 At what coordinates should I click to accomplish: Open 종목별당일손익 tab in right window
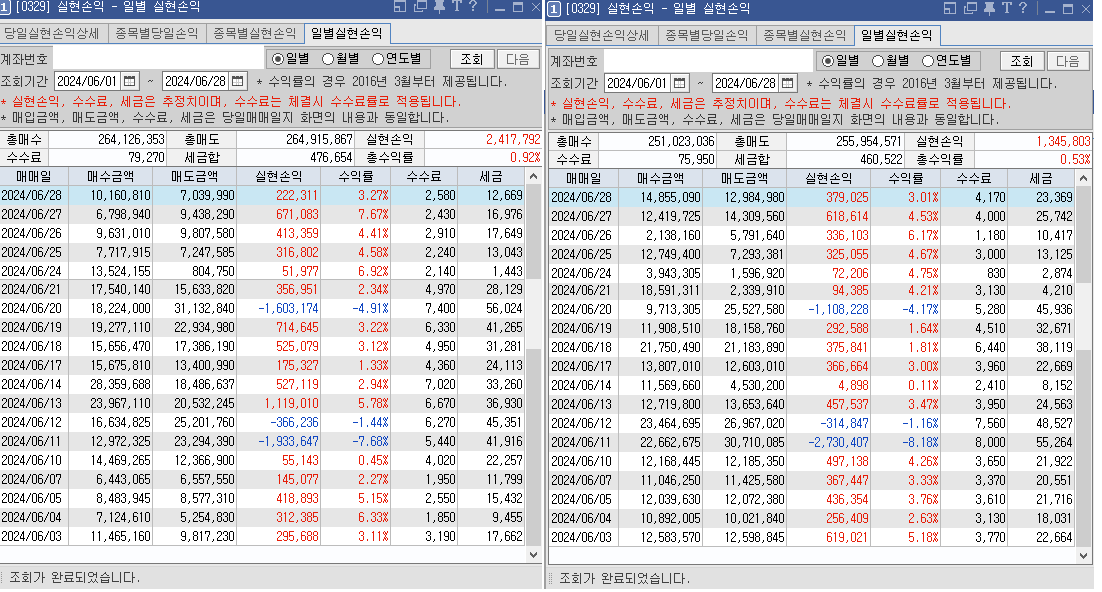(707, 35)
